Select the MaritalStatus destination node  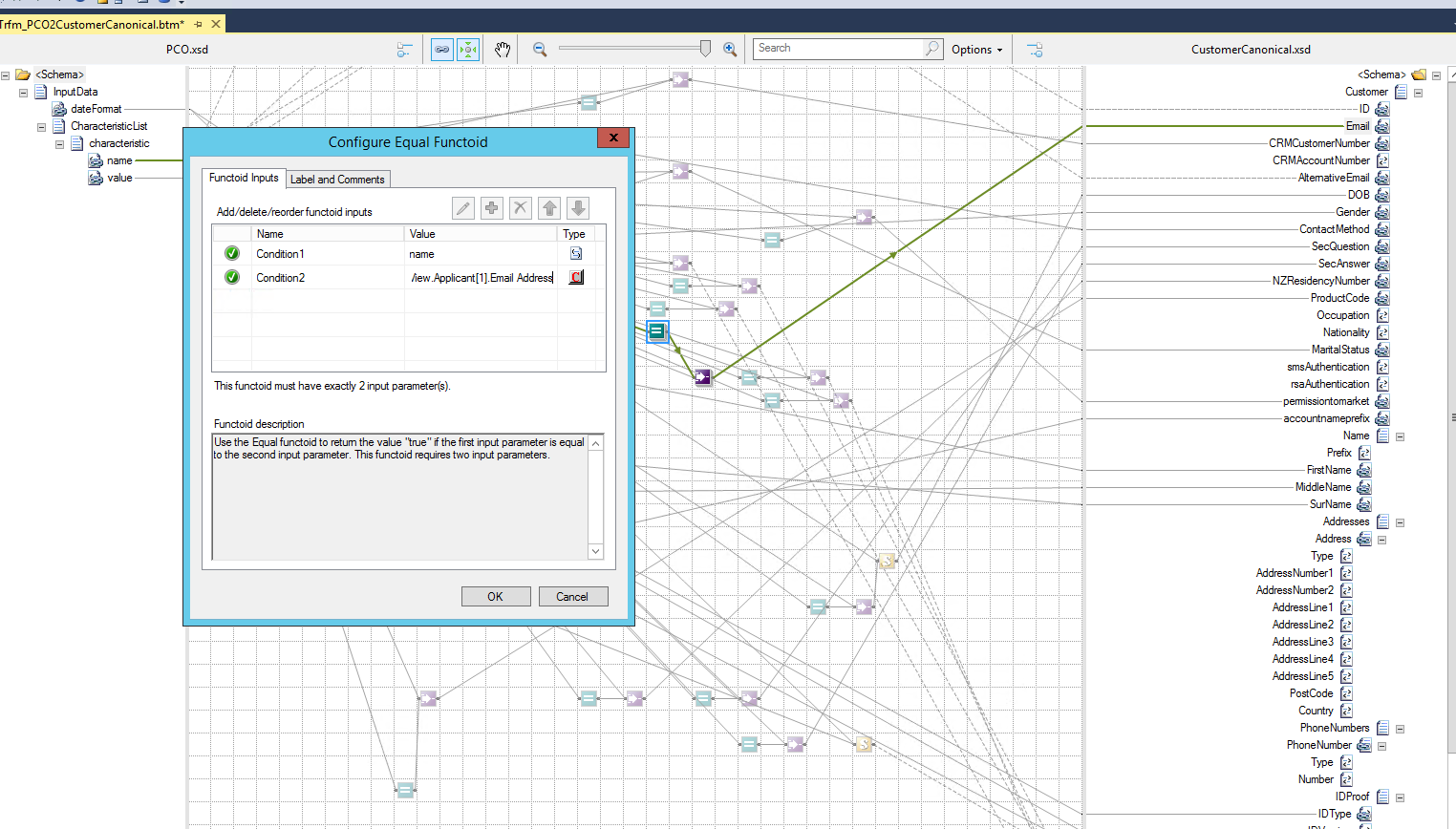1340,350
